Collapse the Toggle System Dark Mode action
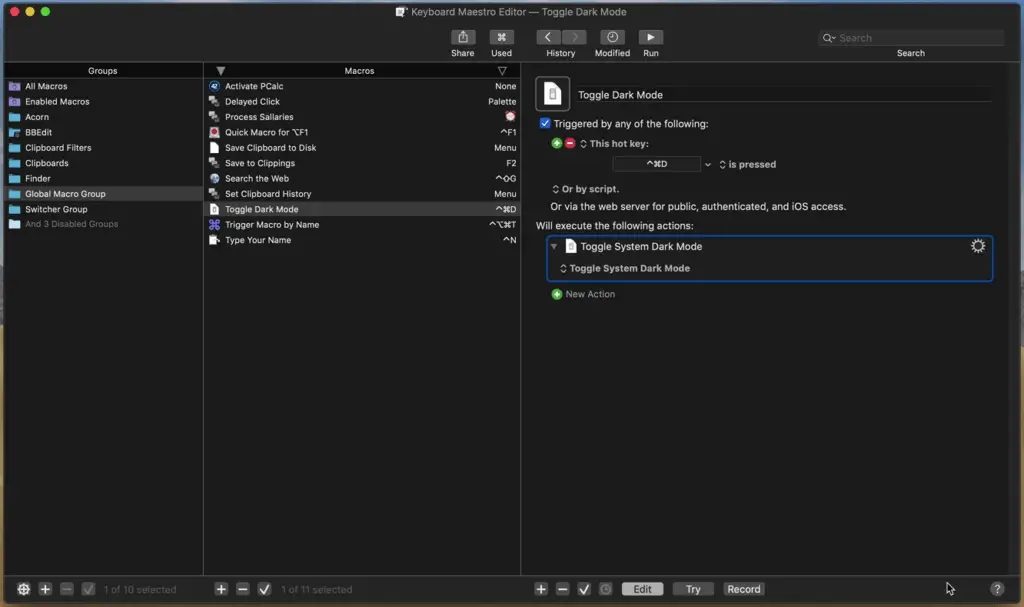This screenshot has width=1024, height=607. (554, 246)
